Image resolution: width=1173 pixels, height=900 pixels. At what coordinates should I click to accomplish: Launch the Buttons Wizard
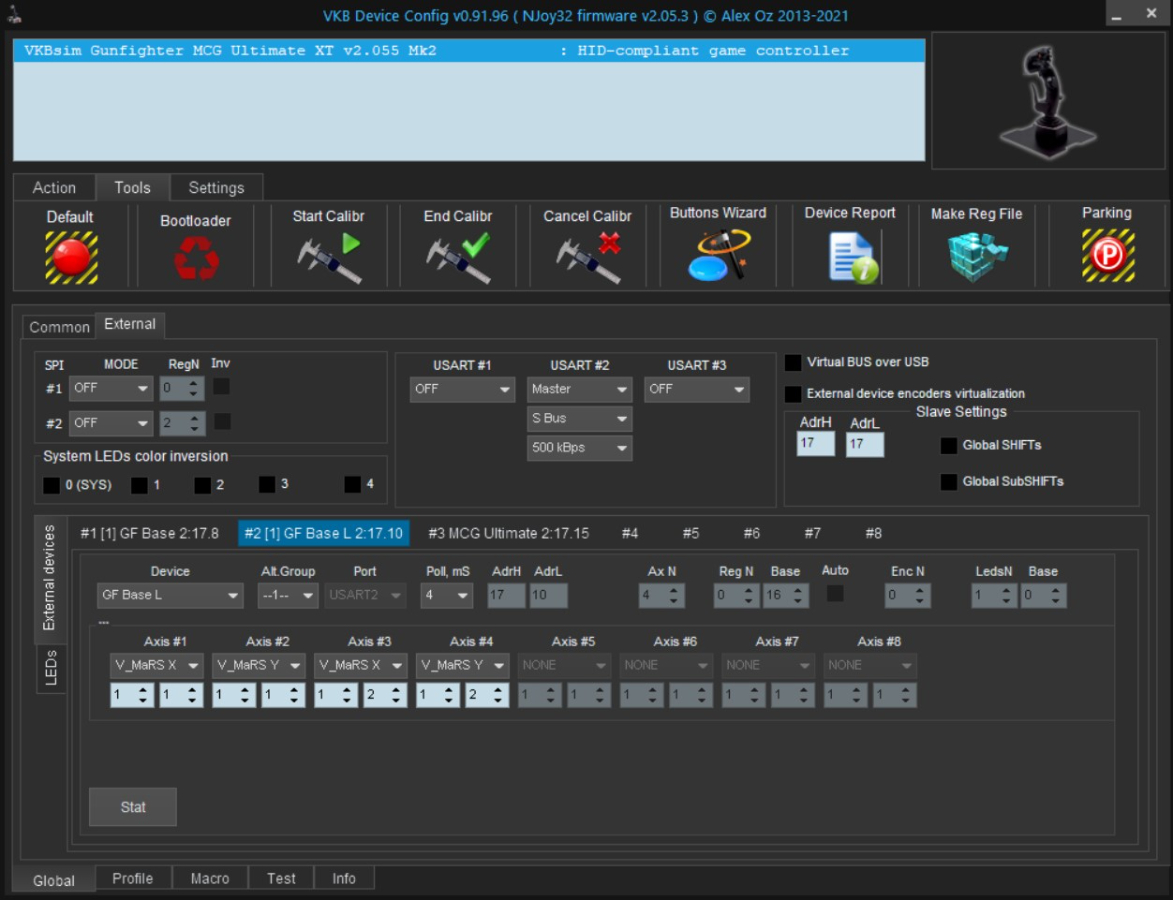pyautogui.click(x=718, y=255)
